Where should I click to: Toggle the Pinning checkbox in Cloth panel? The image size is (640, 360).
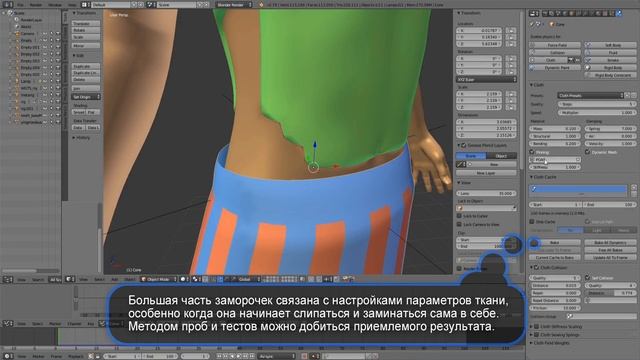[x=532, y=152]
